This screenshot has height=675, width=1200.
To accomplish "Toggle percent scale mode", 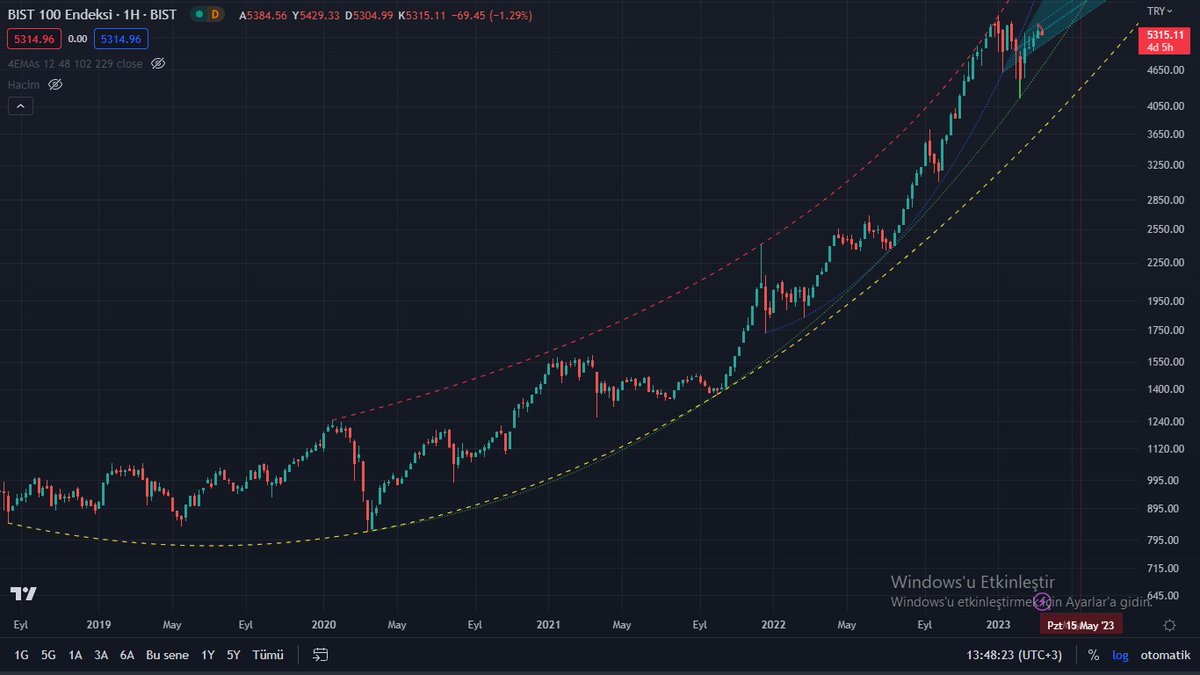I will tap(1093, 655).
